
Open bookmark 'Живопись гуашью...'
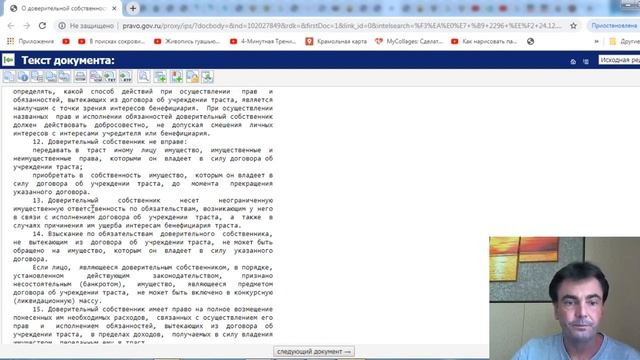pyautogui.click(x=187, y=41)
